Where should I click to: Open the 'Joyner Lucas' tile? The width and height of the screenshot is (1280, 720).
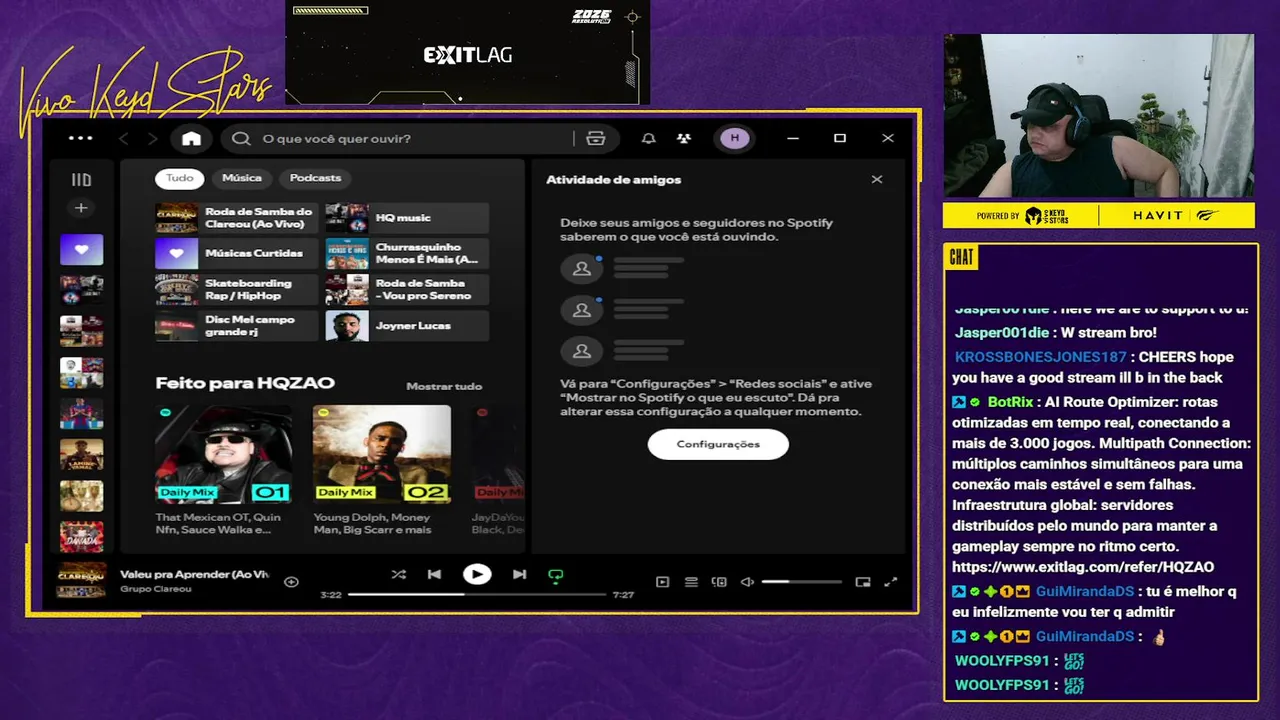pos(407,326)
